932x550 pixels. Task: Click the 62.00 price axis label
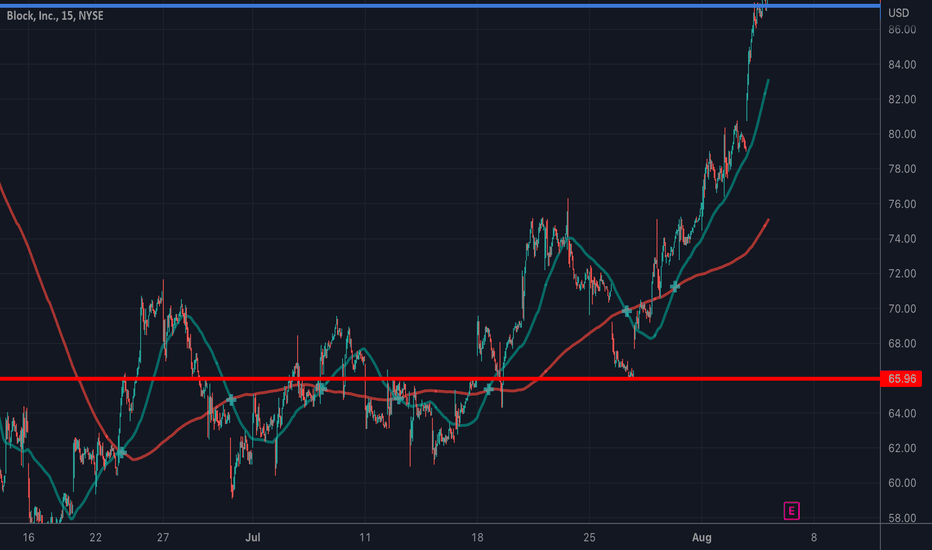902,448
